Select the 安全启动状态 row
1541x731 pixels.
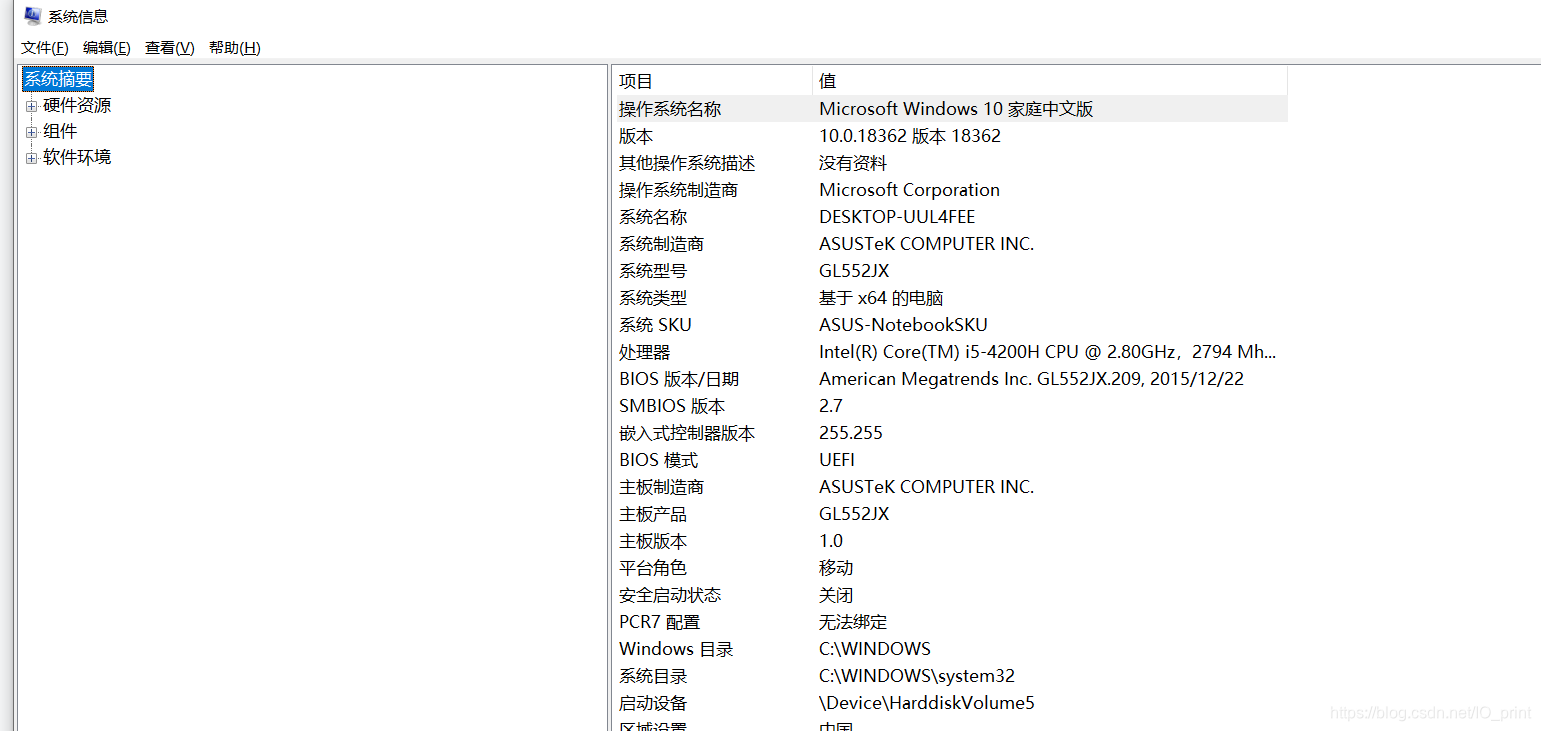[x=950, y=595]
